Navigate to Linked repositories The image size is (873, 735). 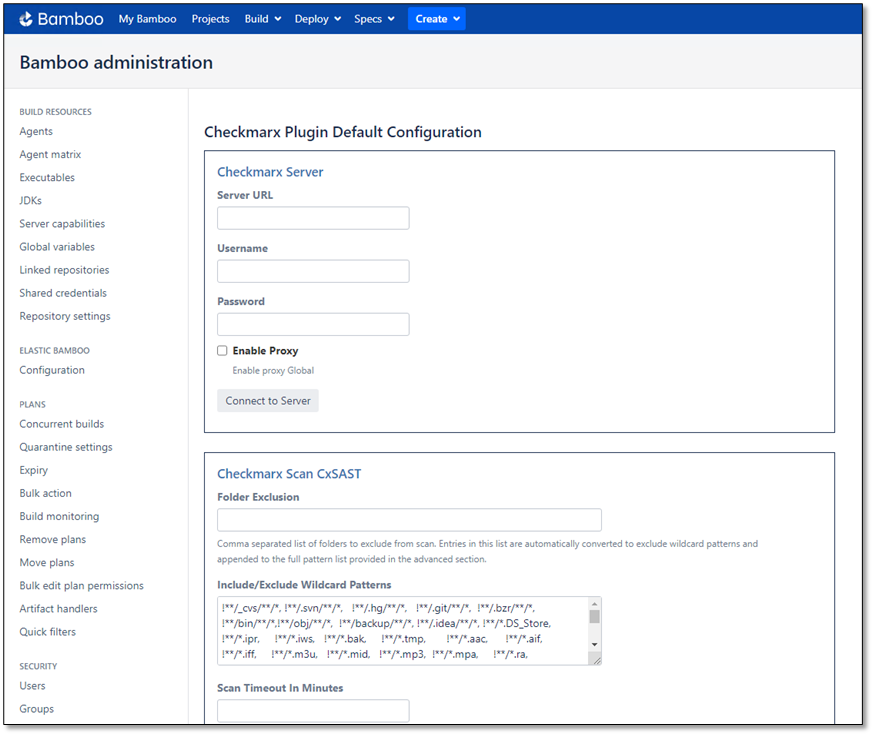click(x=65, y=270)
